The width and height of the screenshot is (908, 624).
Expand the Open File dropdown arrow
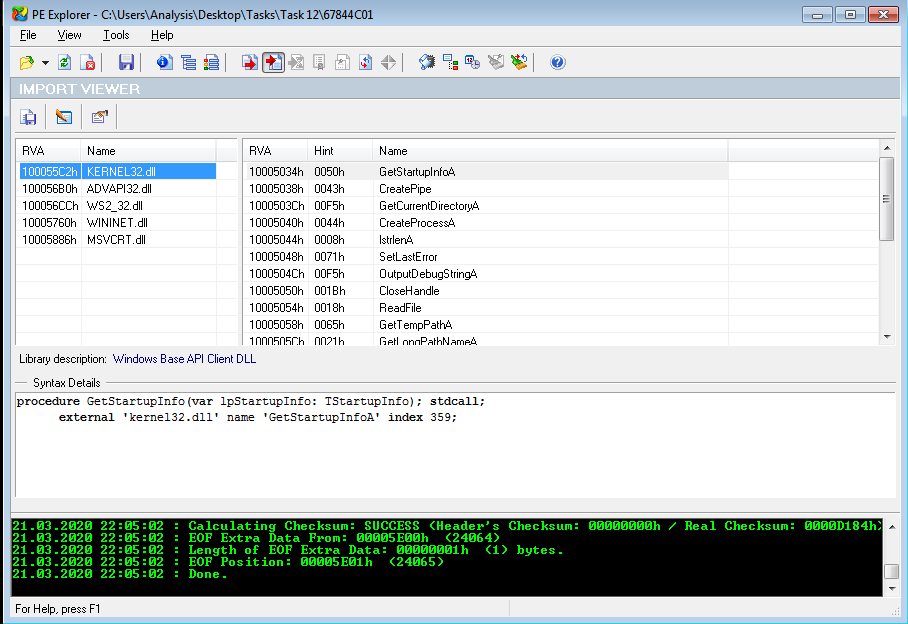point(45,63)
